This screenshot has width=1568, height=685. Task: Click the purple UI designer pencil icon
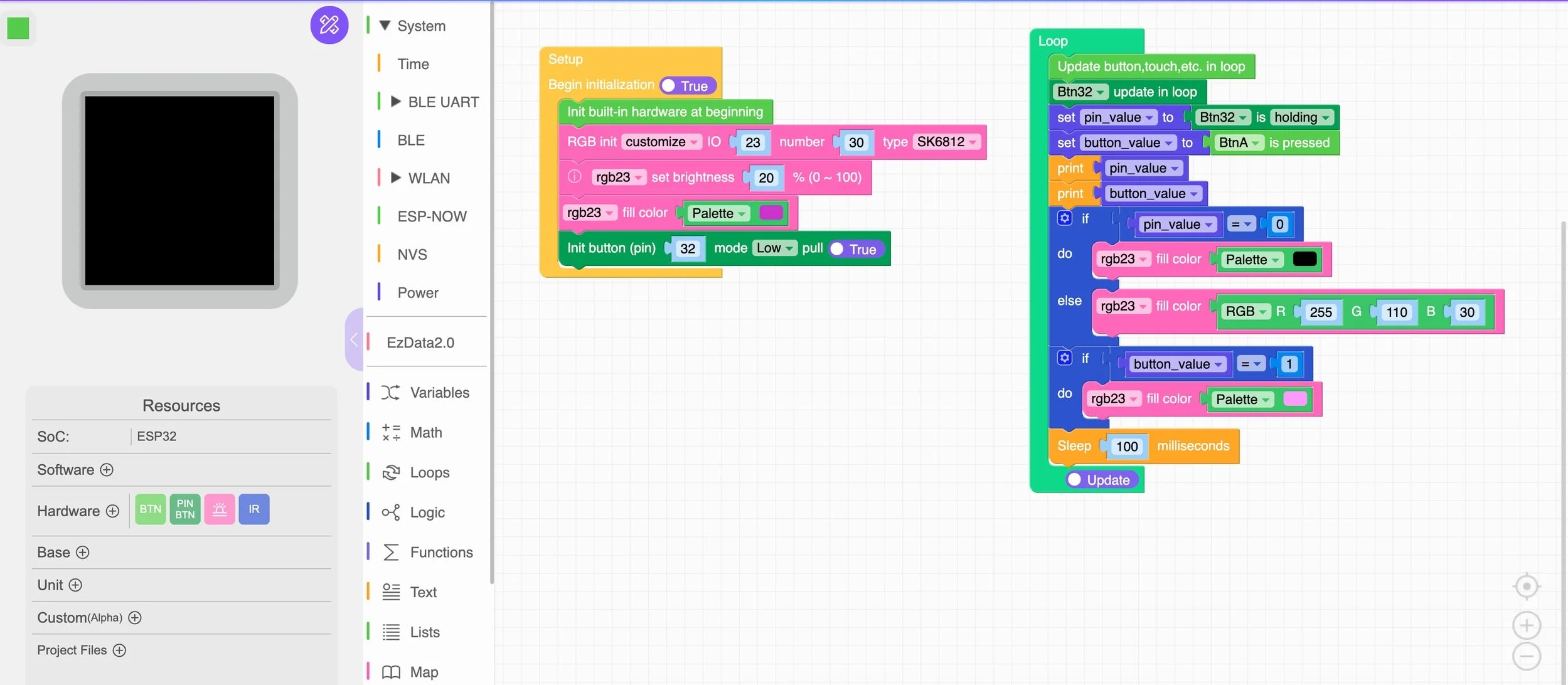click(x=329, y=25)
